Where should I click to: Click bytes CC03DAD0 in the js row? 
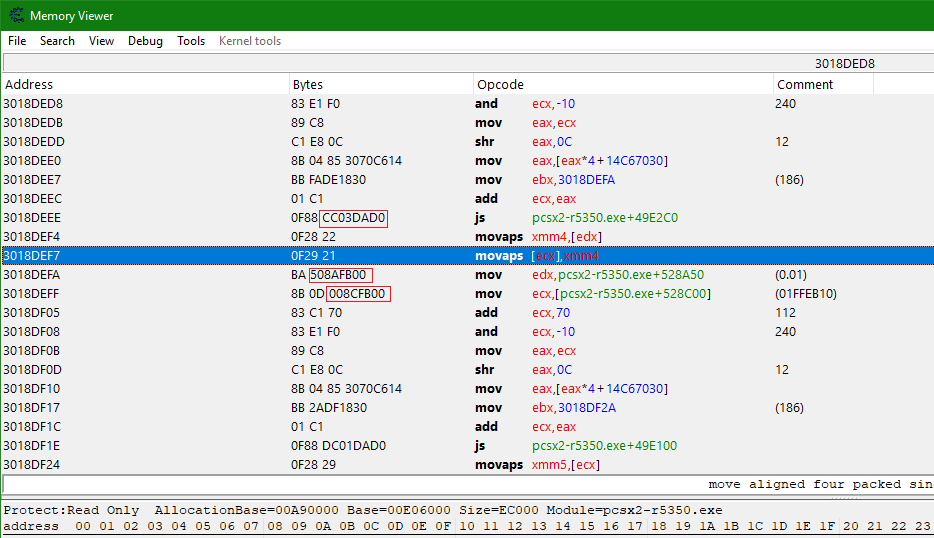tap(354, 218)
